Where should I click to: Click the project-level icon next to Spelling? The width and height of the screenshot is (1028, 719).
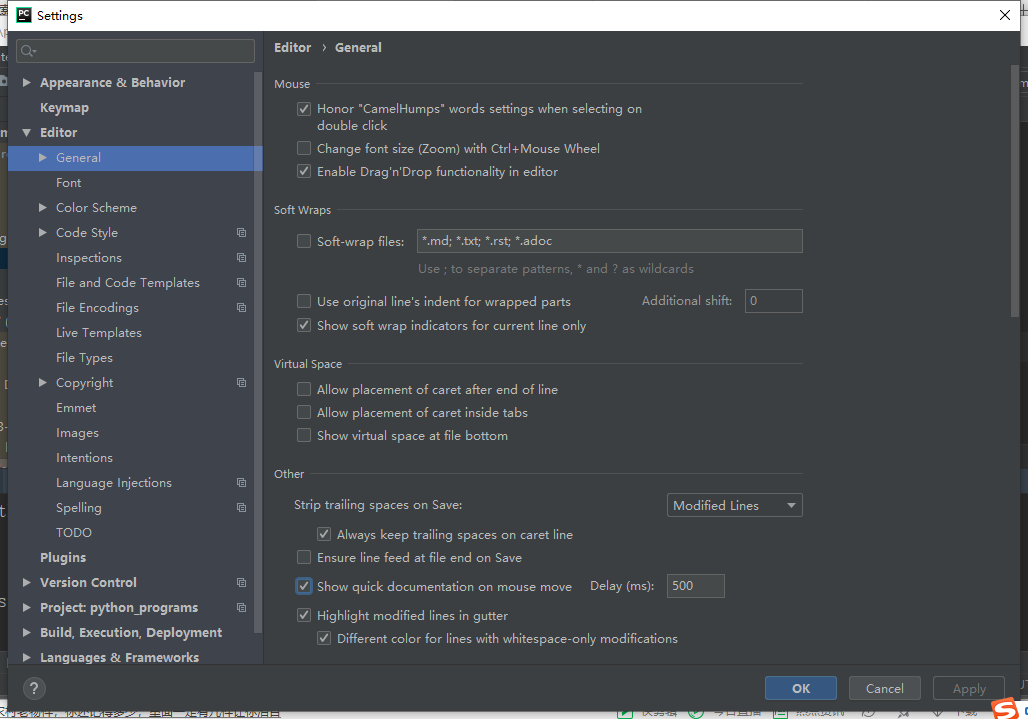pos(241,507)
